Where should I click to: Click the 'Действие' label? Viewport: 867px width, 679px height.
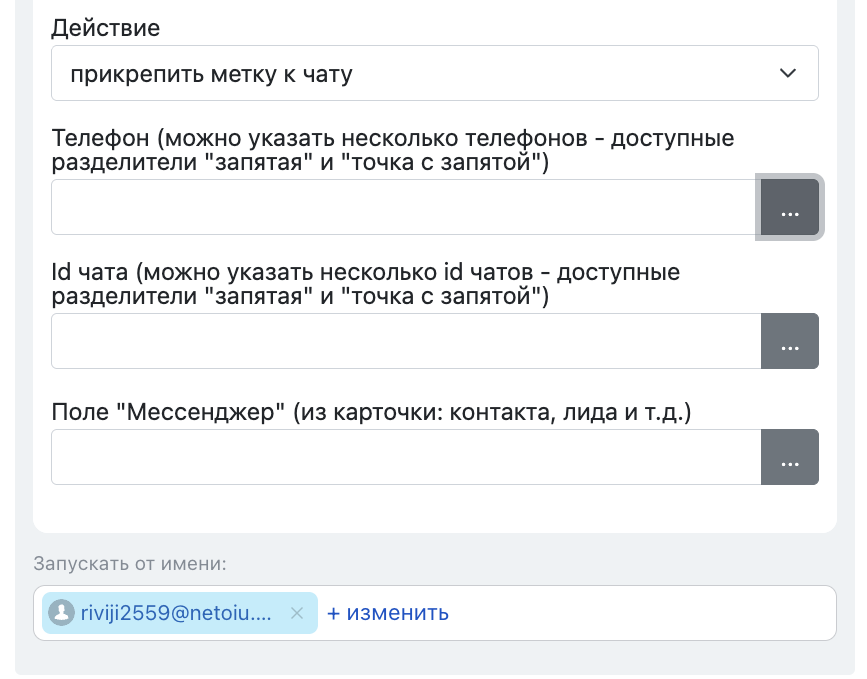(x=105, y=28)
